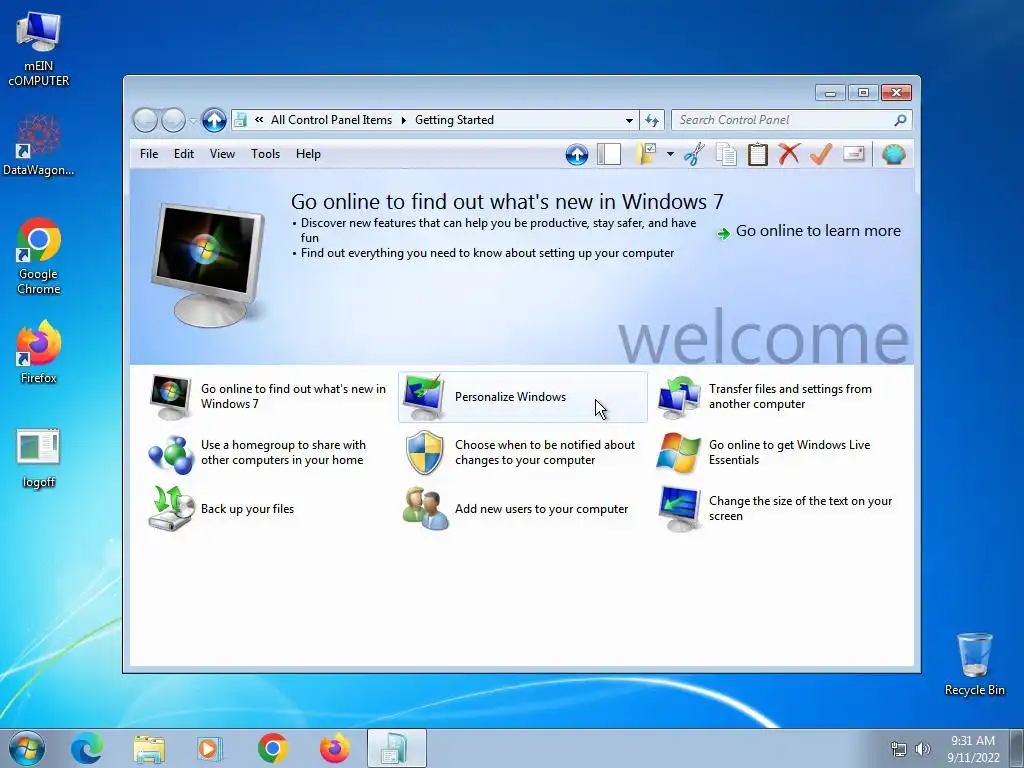Click the Back up your files drive icon
The image size is (1024, 768).
[170, 509]
